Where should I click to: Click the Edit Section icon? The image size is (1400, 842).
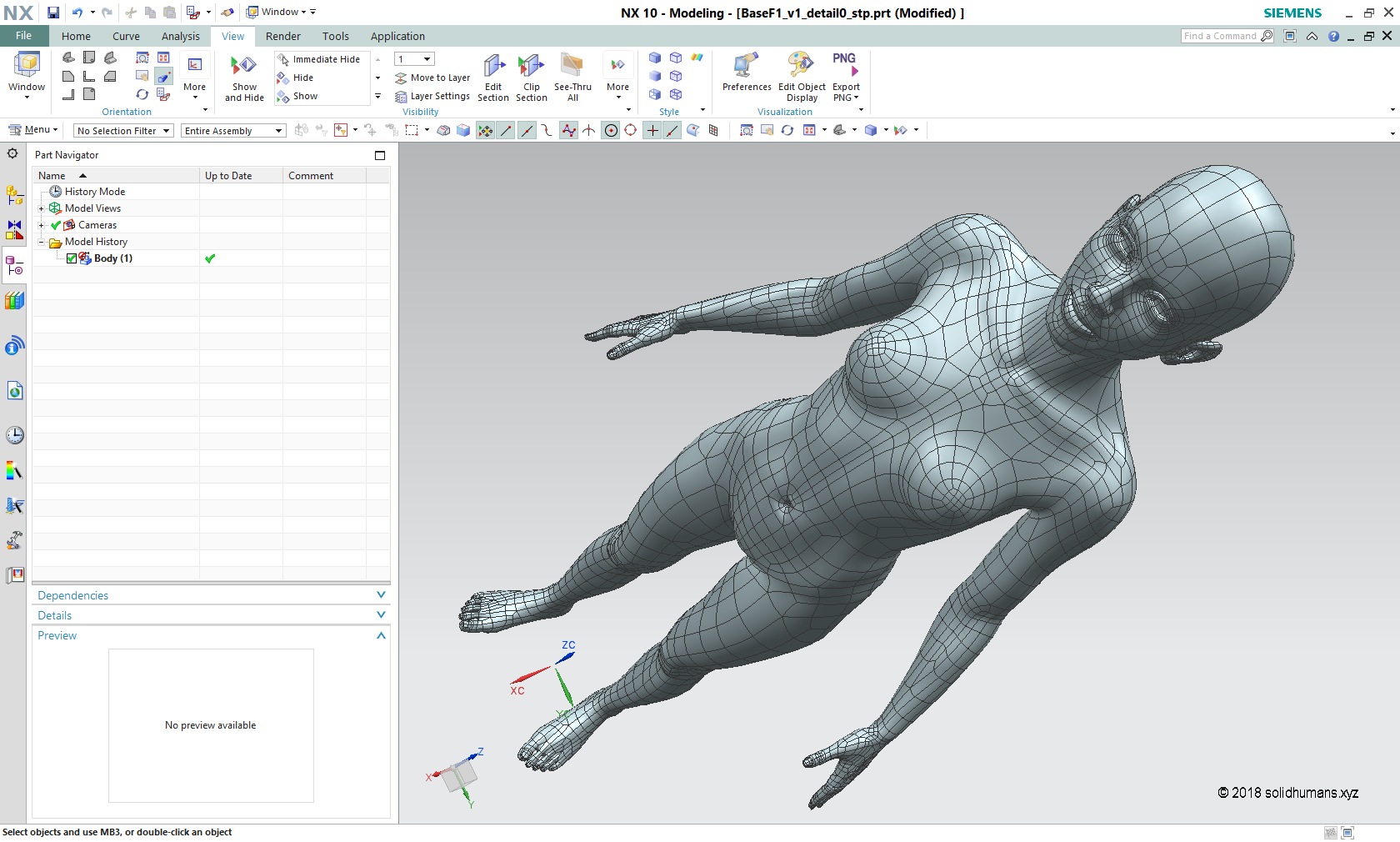(493, 66)
